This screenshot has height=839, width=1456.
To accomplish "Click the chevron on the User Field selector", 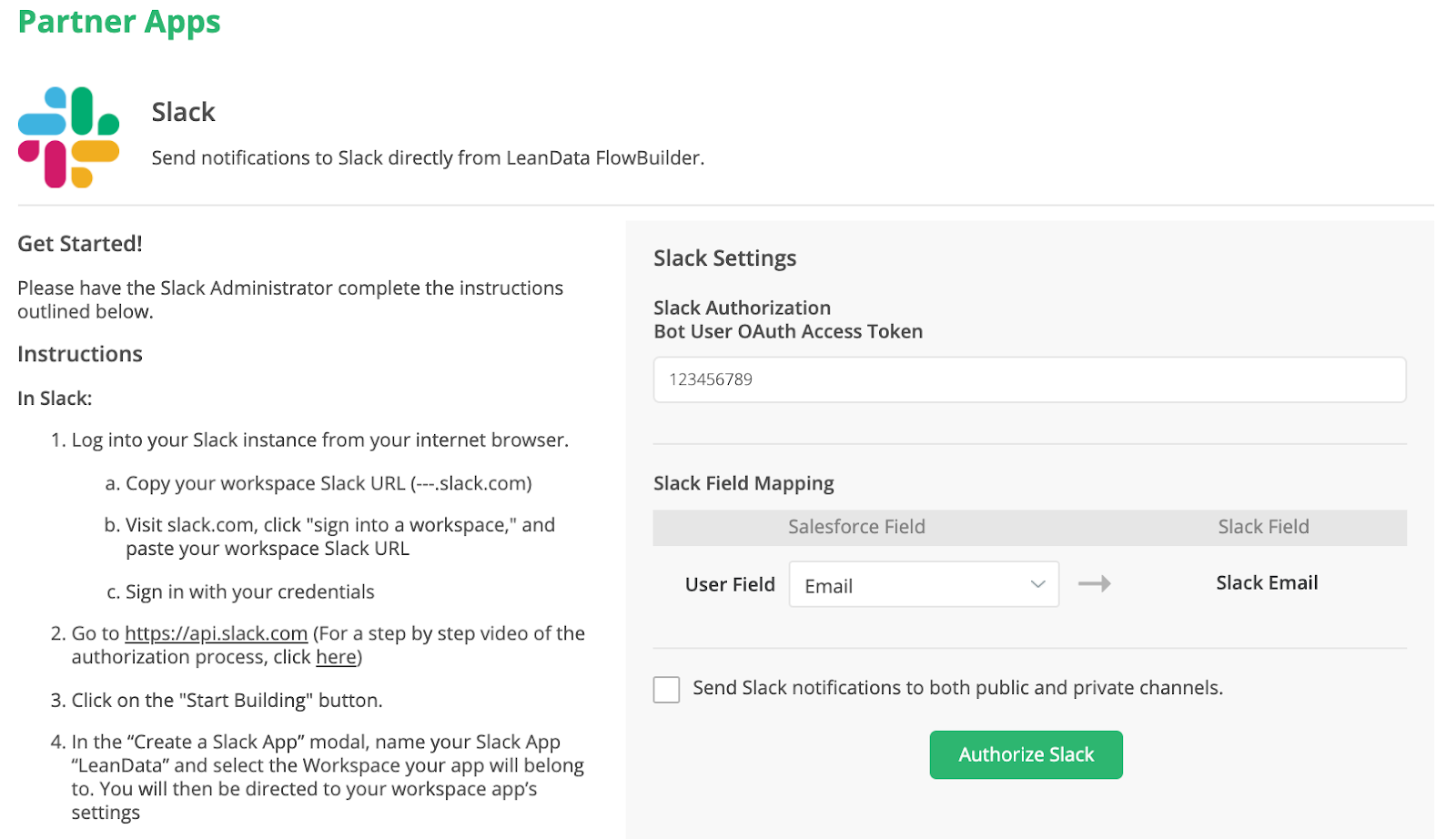I will coord(1037,584).
